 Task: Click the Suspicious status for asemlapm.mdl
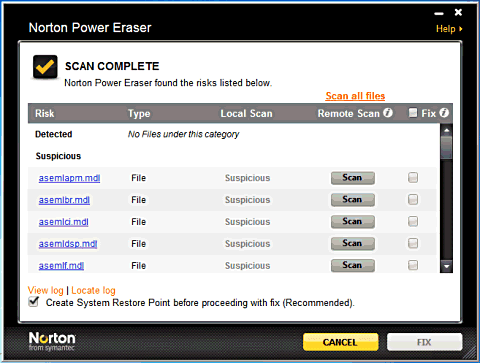click(247, 178)
